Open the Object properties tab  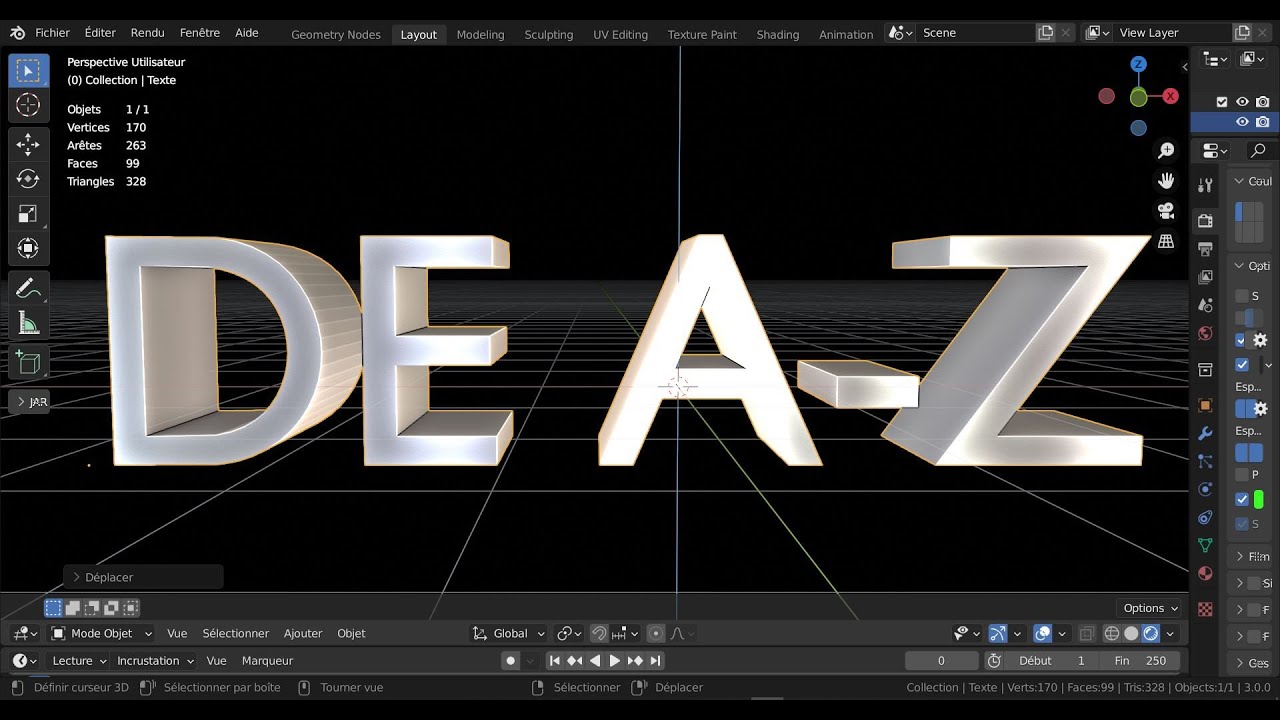(x=1205, y=405)
